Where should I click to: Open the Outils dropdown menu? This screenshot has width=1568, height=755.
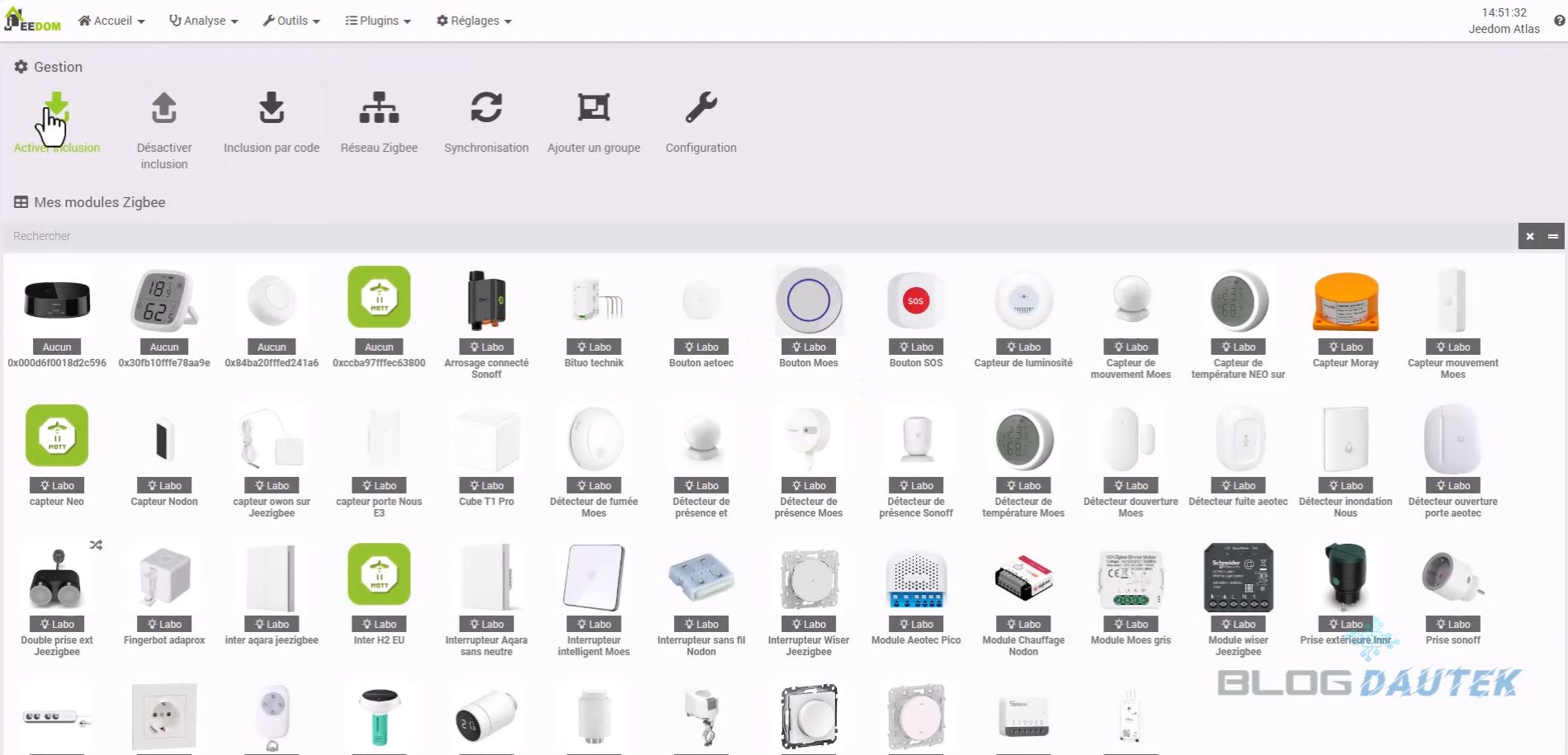291,21
